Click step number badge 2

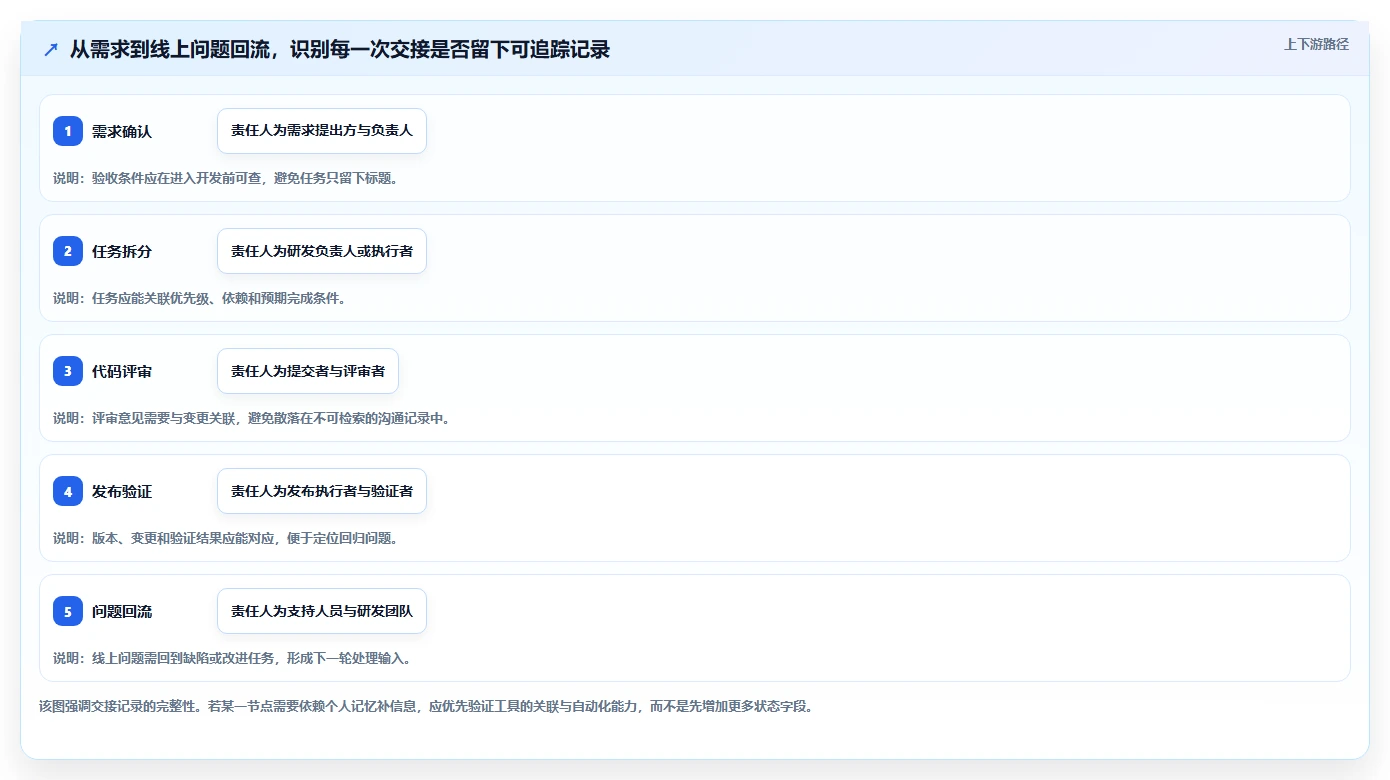pyautogui.click(x=68, y=251)
